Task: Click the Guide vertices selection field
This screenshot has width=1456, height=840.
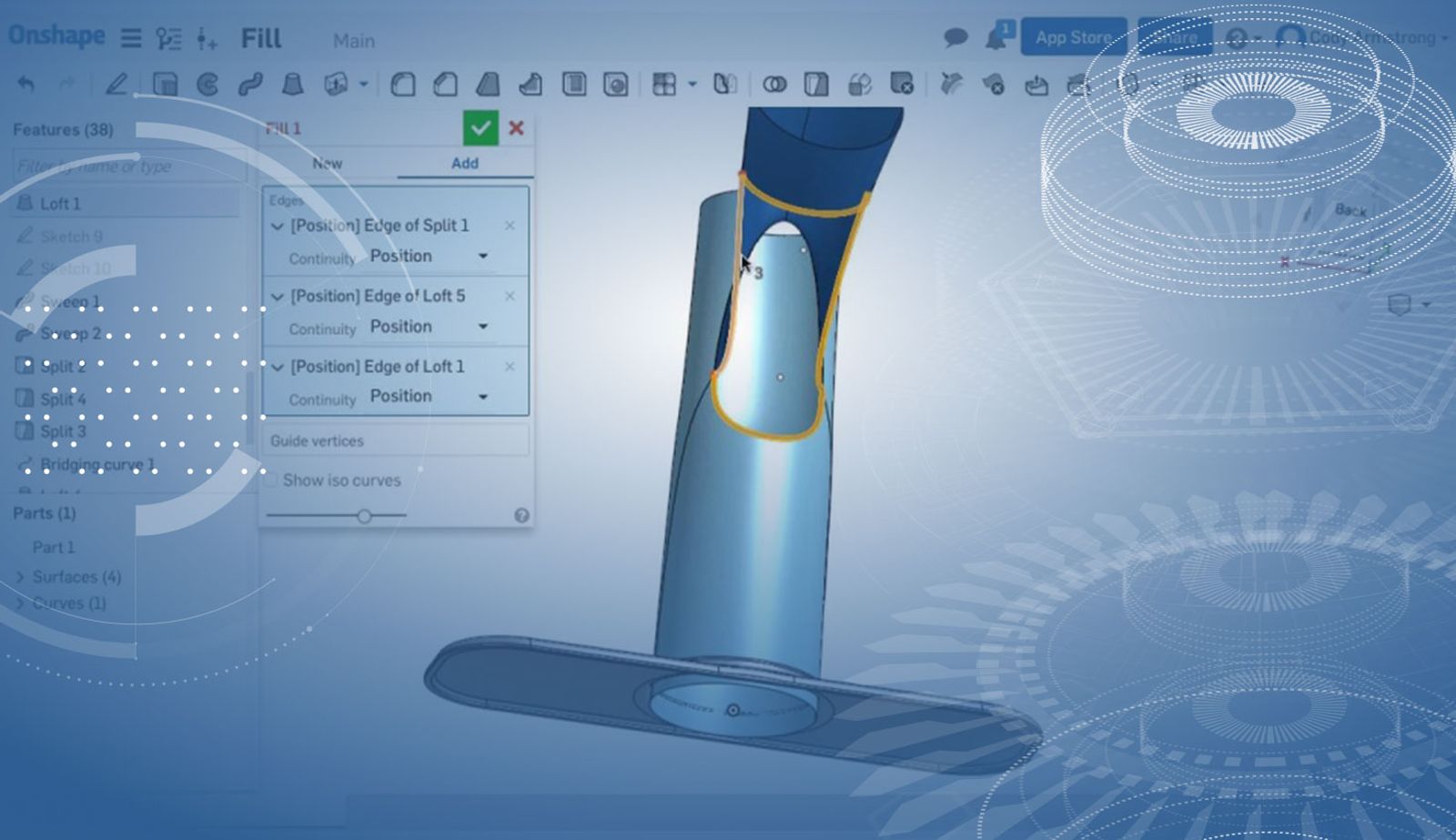Action: tap(396, 440)
